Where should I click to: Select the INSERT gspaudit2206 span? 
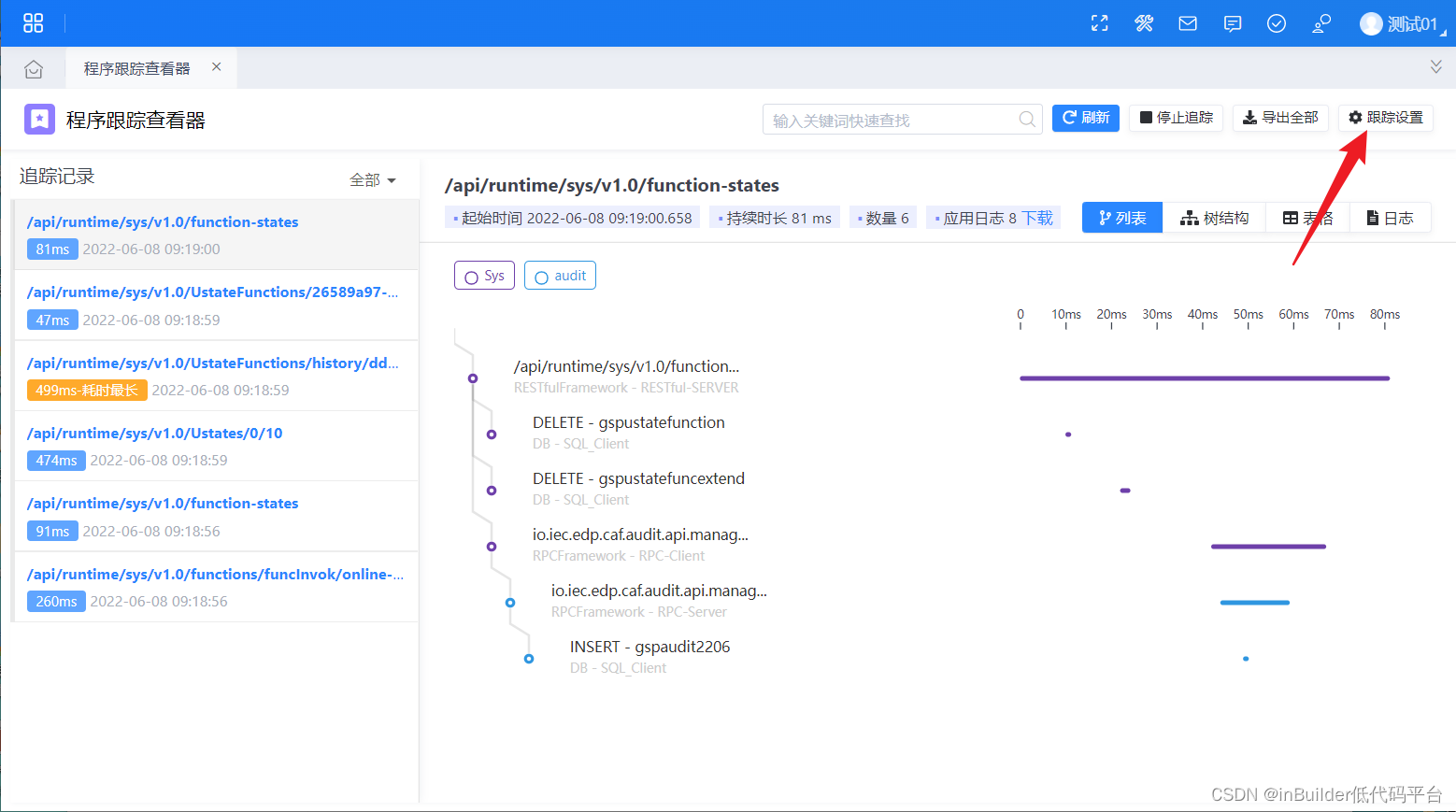coord(649,657)
